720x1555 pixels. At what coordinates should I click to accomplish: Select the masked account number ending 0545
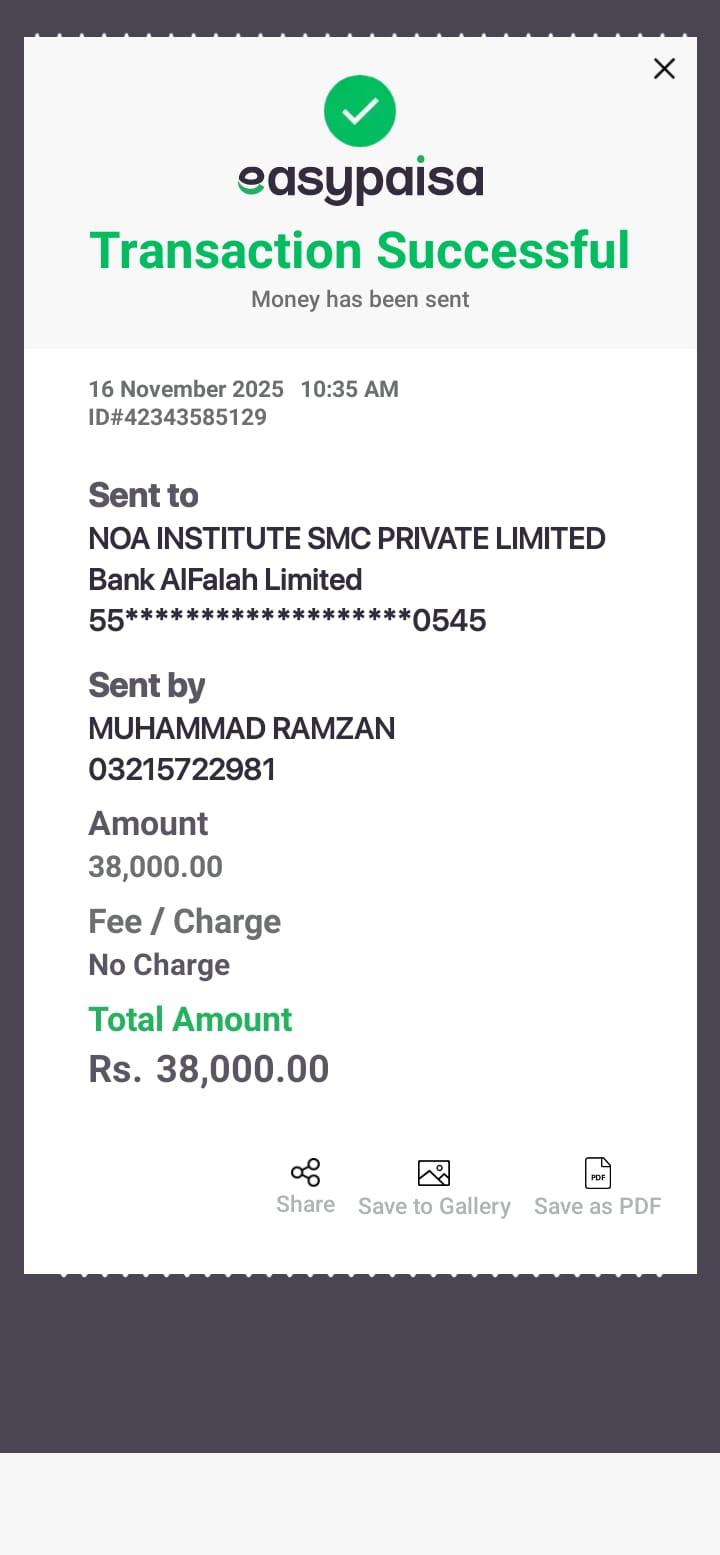(287, 621)
